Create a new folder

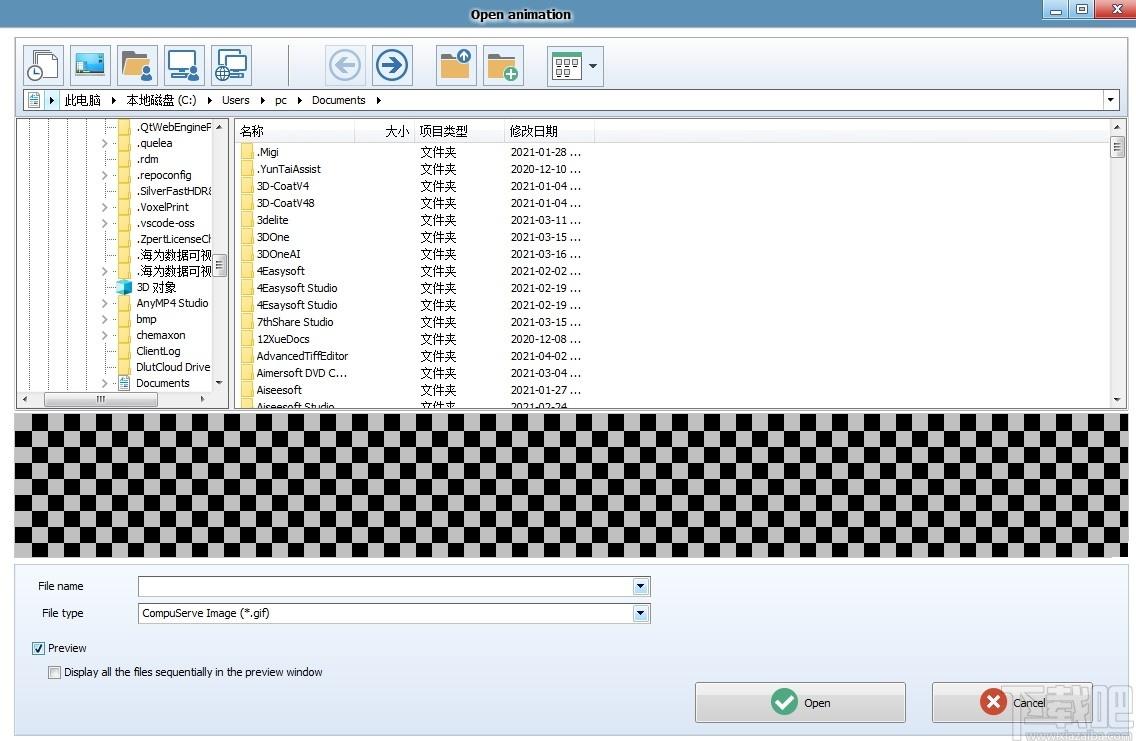pyautogui.click(x=503, y=66)
